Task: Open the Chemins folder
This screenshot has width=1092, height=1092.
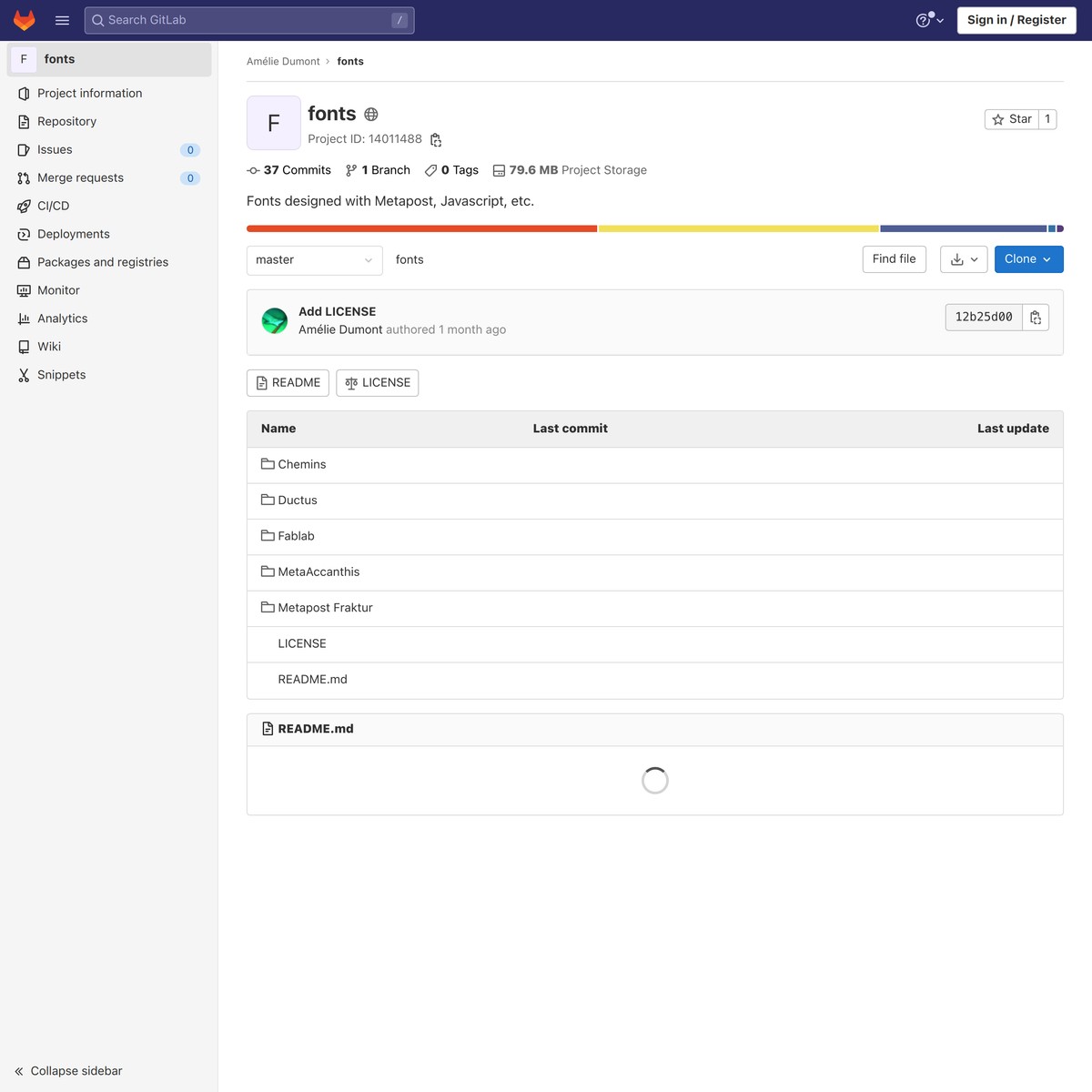Action: pyautogui.click(x=301, y=464)
